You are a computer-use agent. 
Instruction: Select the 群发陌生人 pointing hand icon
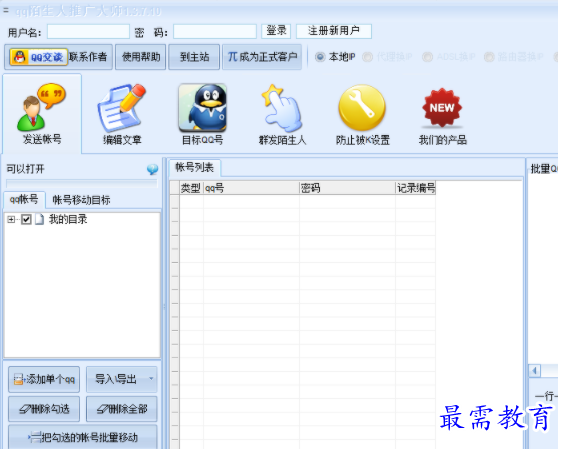click(282, 114)
